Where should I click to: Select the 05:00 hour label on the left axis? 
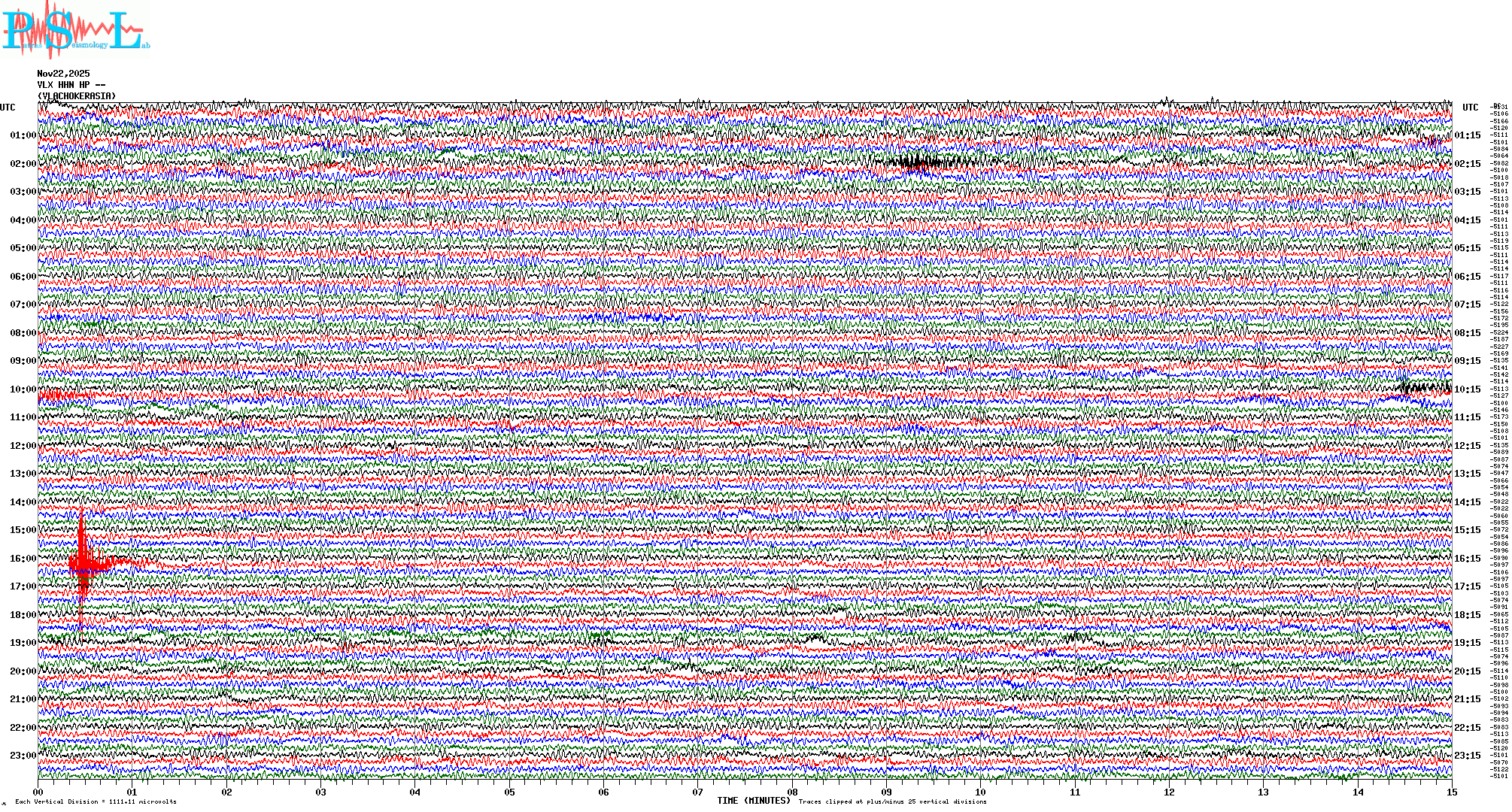pos(23,248)
